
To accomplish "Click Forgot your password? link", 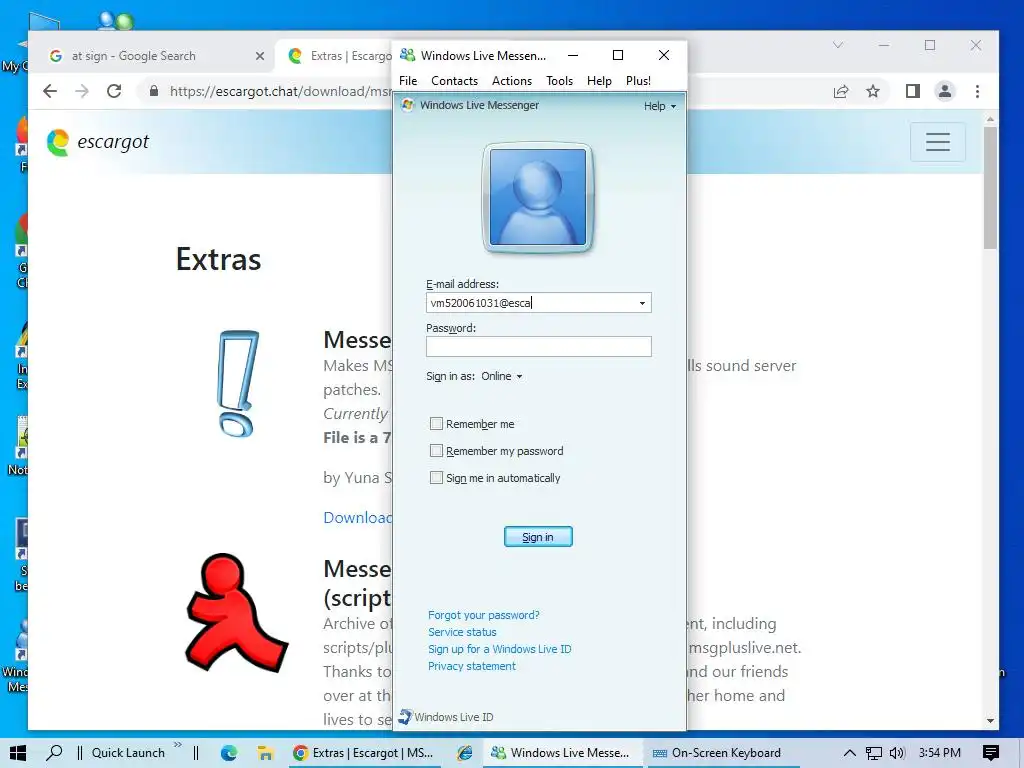I will 483,615.
